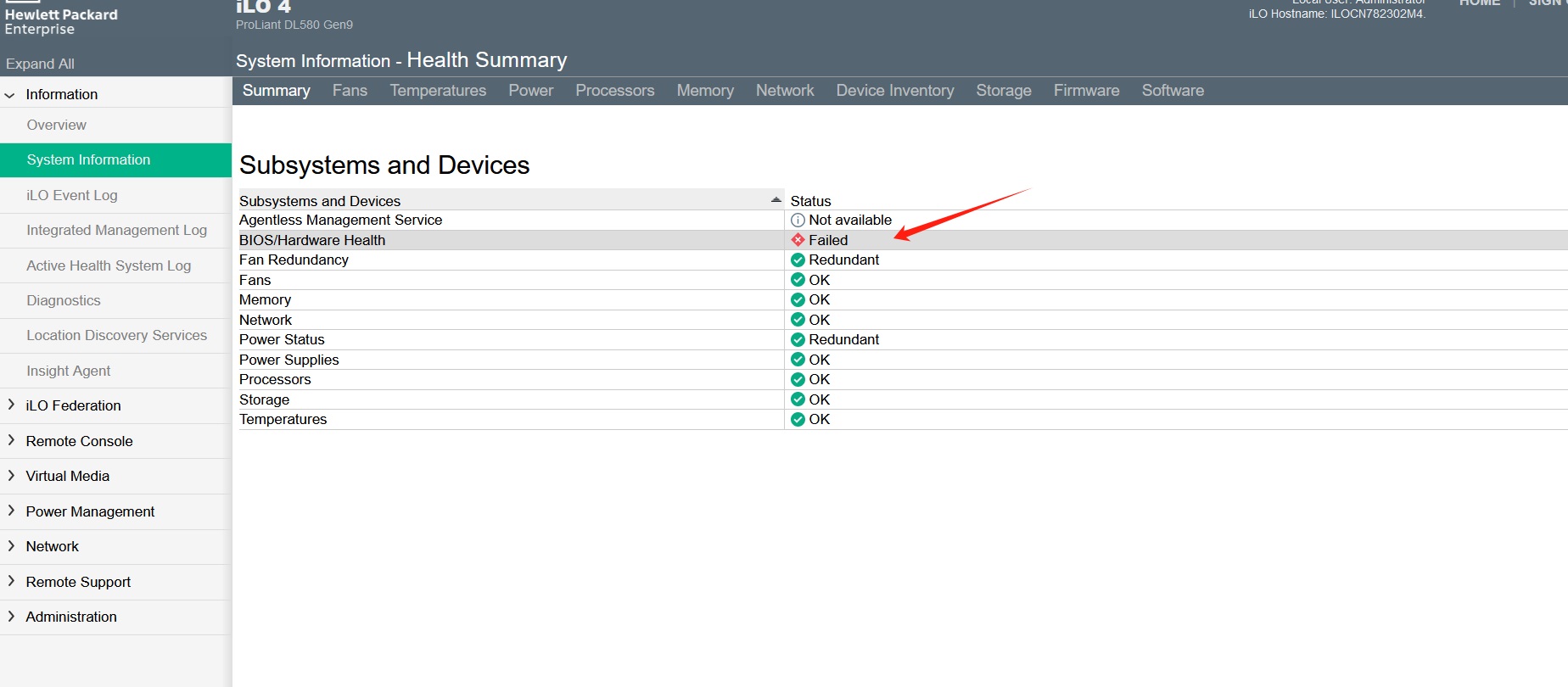Open the Device Inventory tab
This screenshot has height=687, width=1568.
[x=894, y=91]
